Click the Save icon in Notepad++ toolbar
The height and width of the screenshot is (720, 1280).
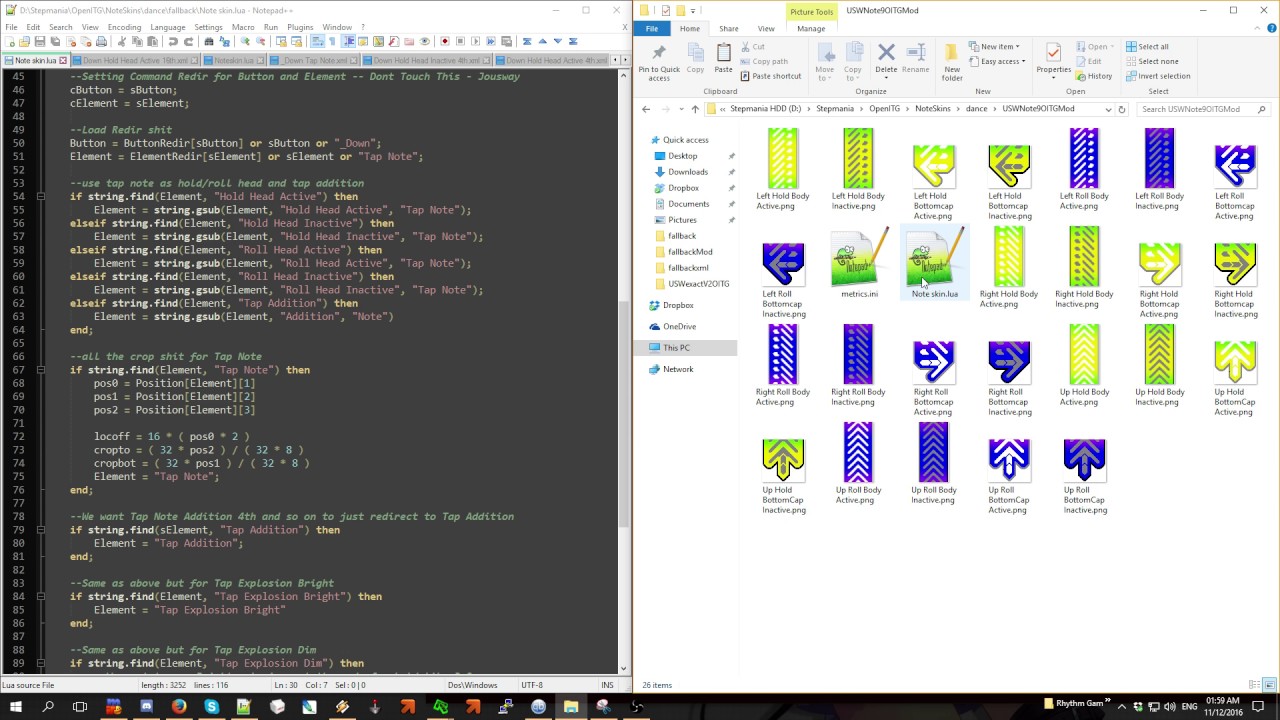point(39,42)
